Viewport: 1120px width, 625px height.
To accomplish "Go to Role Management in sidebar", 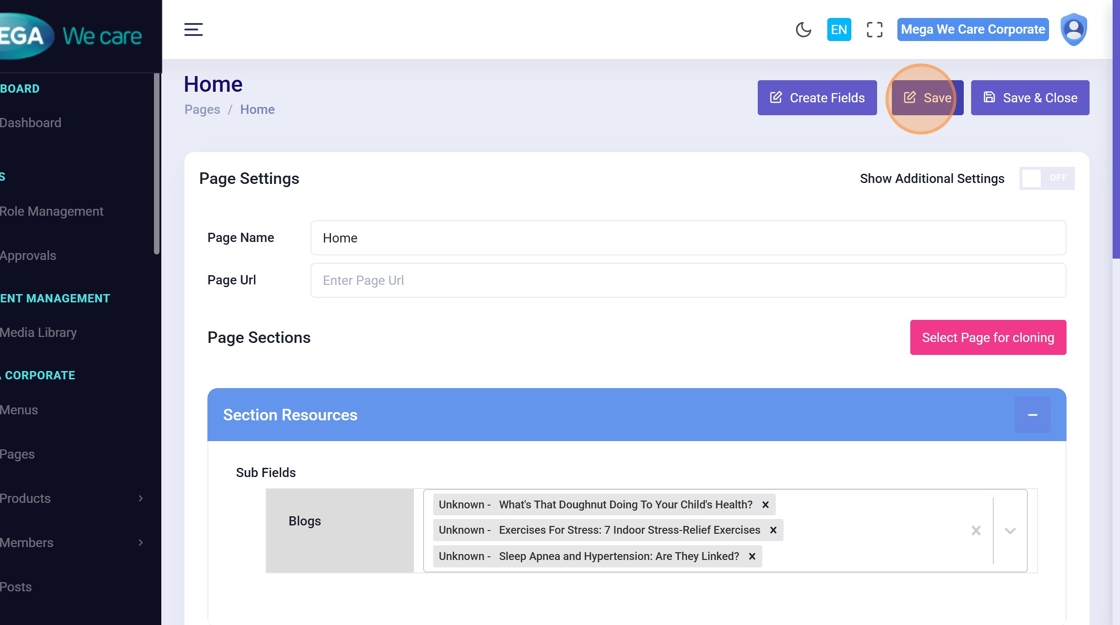I will 52,211.
